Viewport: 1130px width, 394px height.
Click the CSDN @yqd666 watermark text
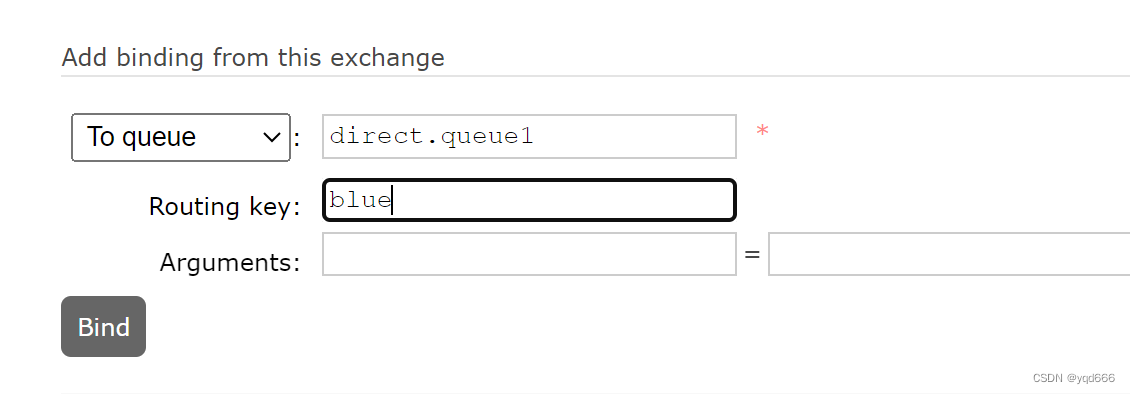pyautogui.click(x=1073, y=377)
